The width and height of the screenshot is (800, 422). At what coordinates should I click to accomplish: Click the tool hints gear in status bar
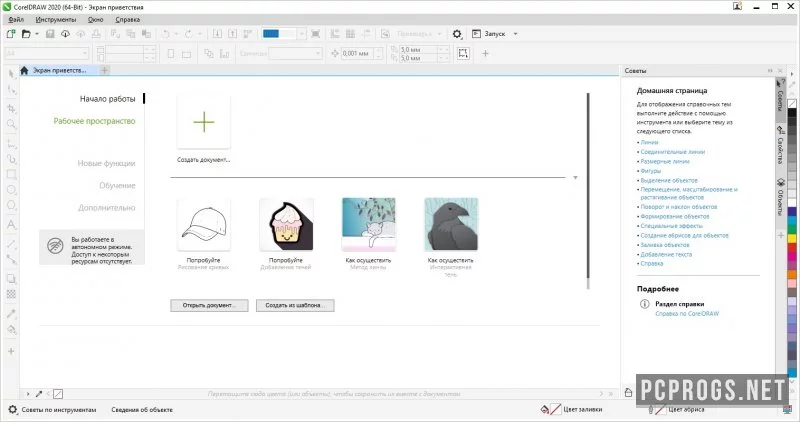coord(13,409)
